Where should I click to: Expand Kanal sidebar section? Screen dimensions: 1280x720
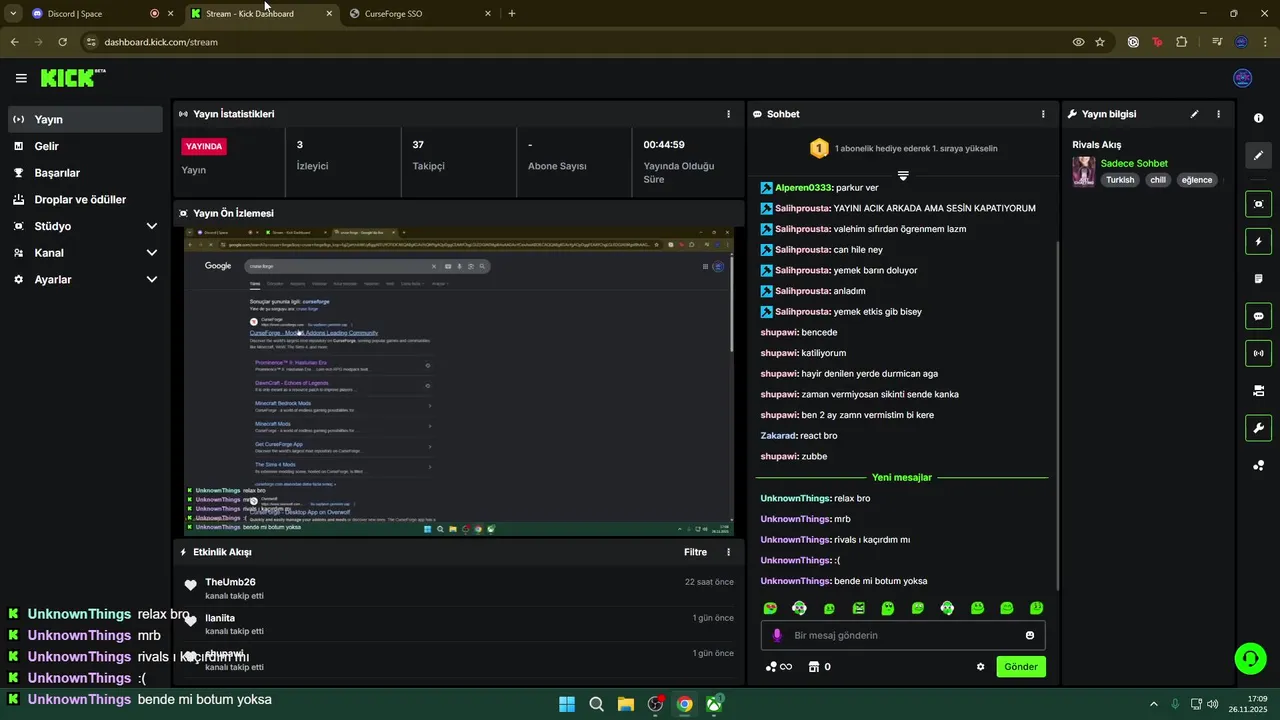click(x=85, y=253)
